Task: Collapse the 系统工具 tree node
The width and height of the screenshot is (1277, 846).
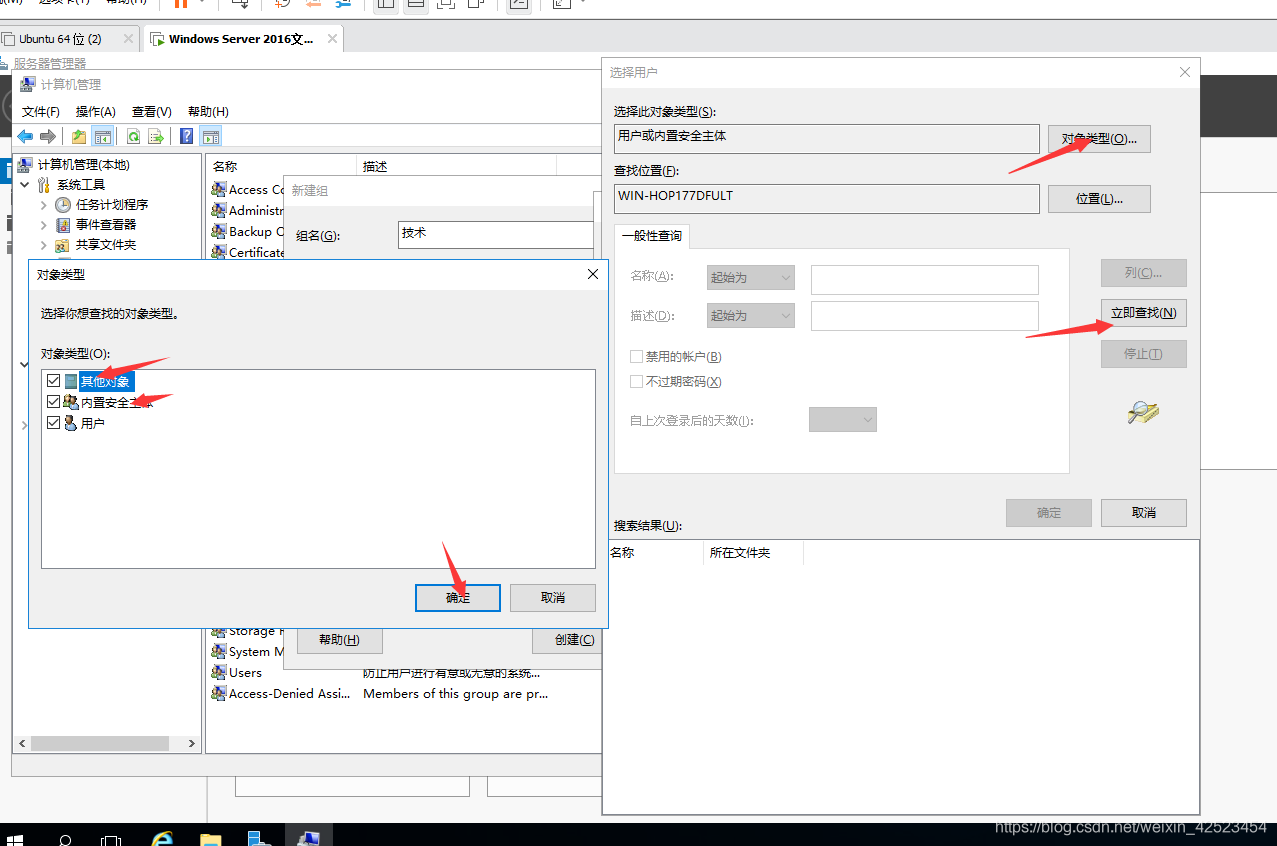Action: tap(25, 185)
